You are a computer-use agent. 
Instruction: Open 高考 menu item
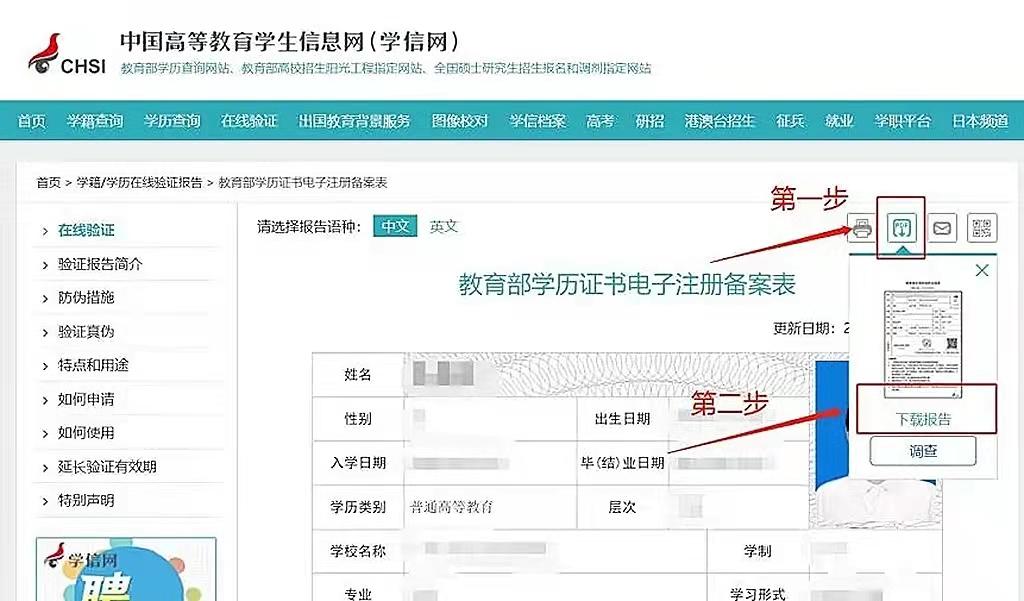[x=600, y=121]
